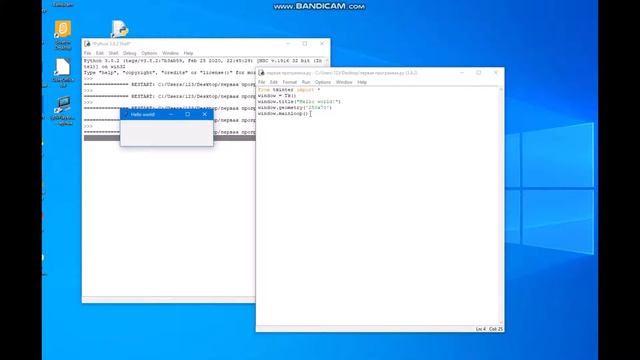This screenshot has width=640, height=360.
Task: Close the Python Shell window
Action: pyautogui.click(x=322, y=44)
